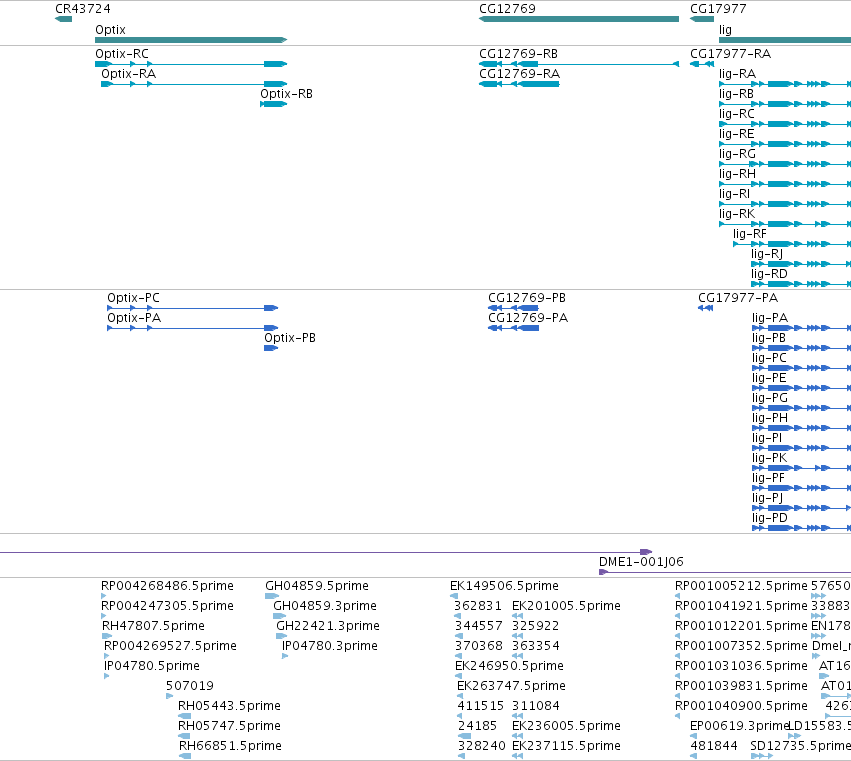Select the Optix-RB transcript label
The height and width of the screenshot is (761, 851).
[x=286, y=94]
